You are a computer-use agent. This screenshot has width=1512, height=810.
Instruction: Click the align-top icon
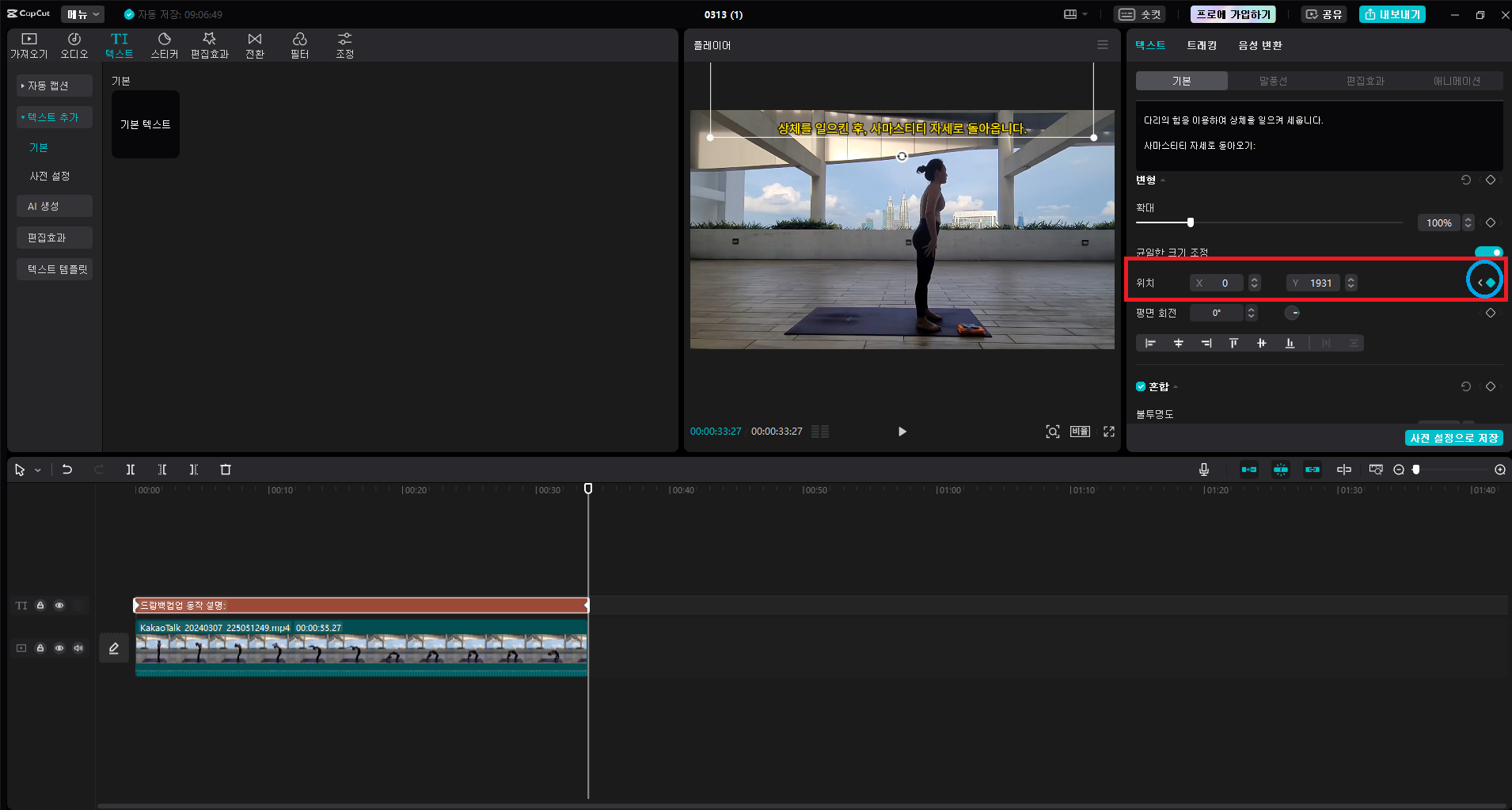tap(1233, 343)
